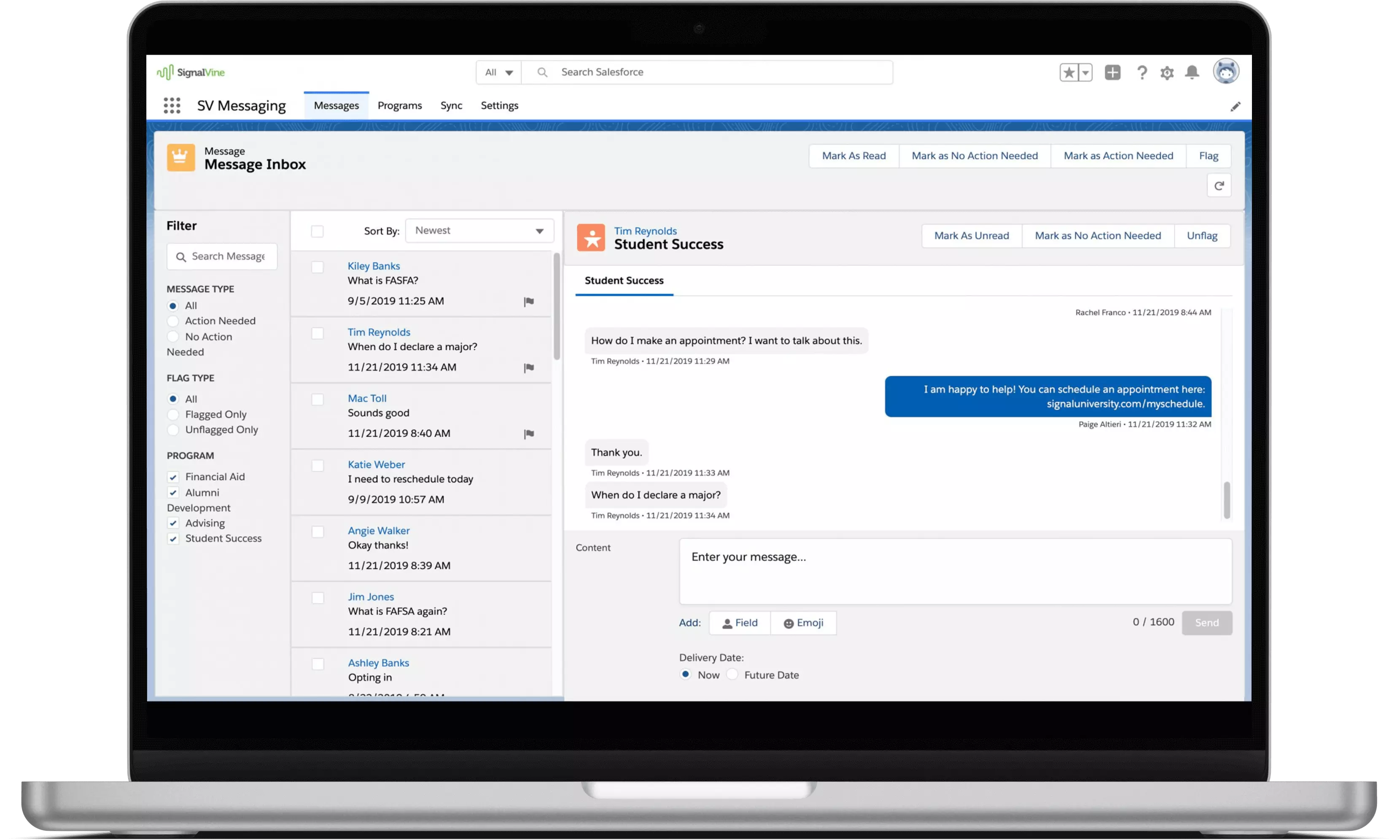Click the Unflag button on Tim Reynolds
1400x840 pixels.
1201,235
